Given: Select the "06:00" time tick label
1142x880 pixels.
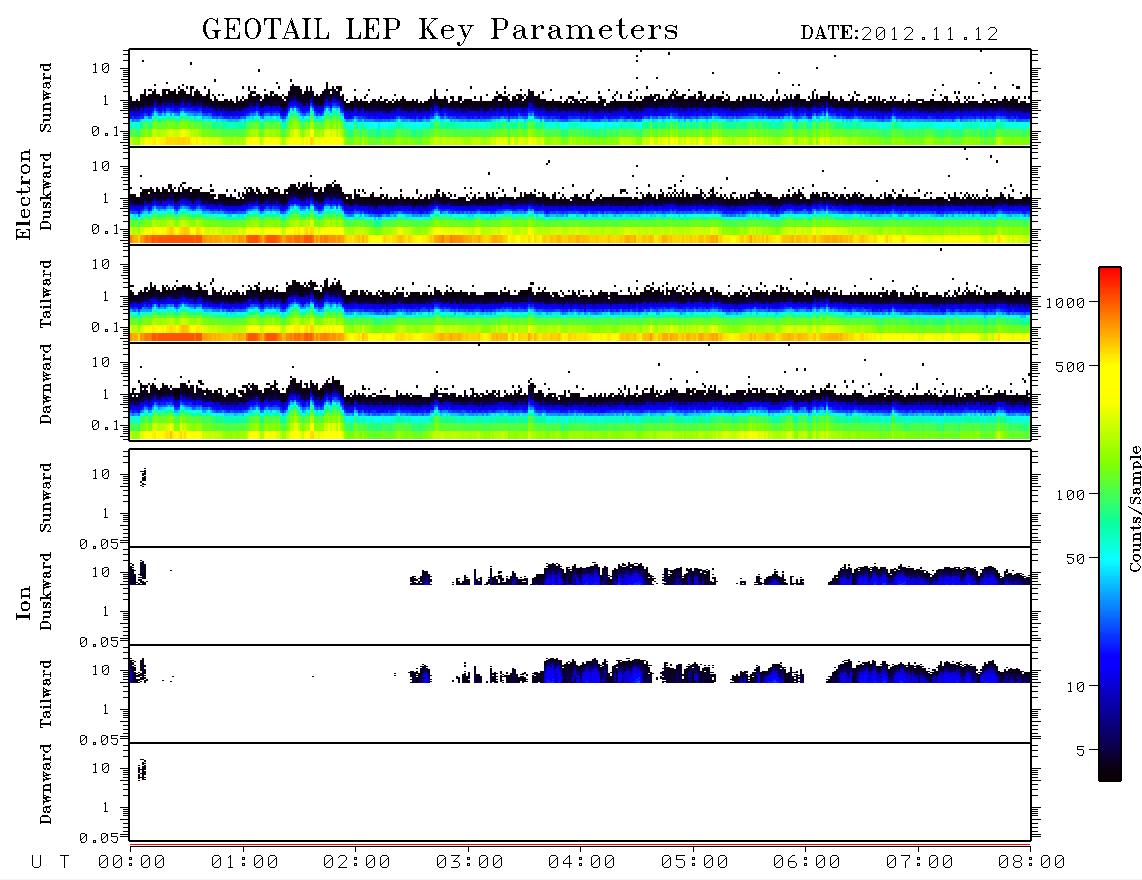Looking at the screenshot, I should [x=807, y=862].
